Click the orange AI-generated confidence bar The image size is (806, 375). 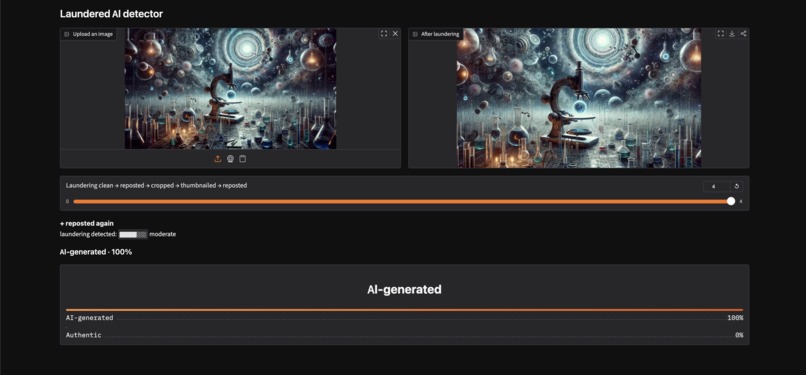pos(404,310)
